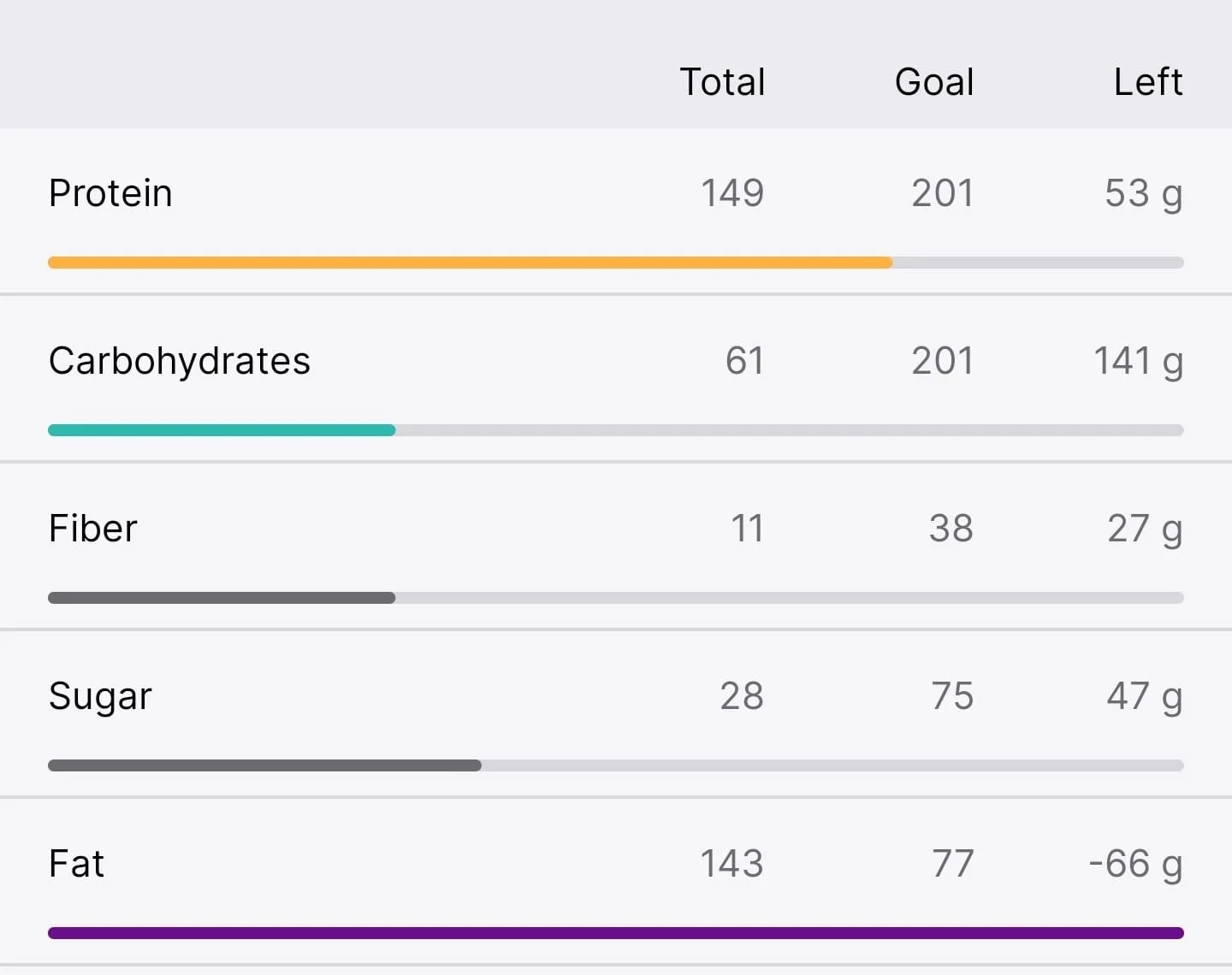Viewport: 1232px width, 975px height.
Task: Select Protein remaining value 53 g
Action: point(1144,194)
